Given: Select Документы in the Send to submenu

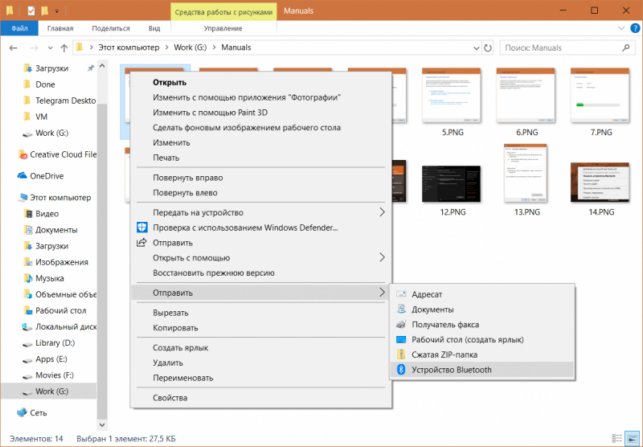Looking at the screenshot, I should point(482,309).
